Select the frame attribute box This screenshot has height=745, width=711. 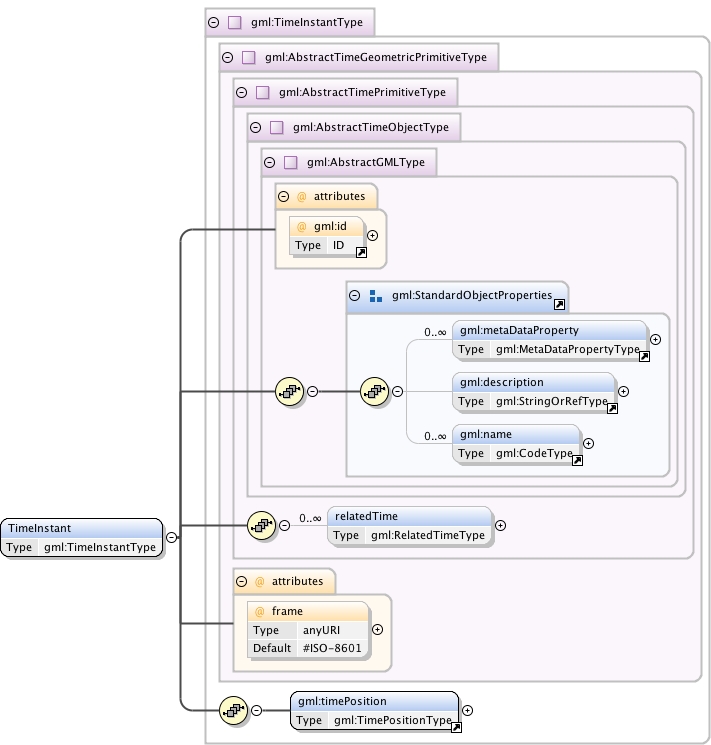(x=308, y=630)
